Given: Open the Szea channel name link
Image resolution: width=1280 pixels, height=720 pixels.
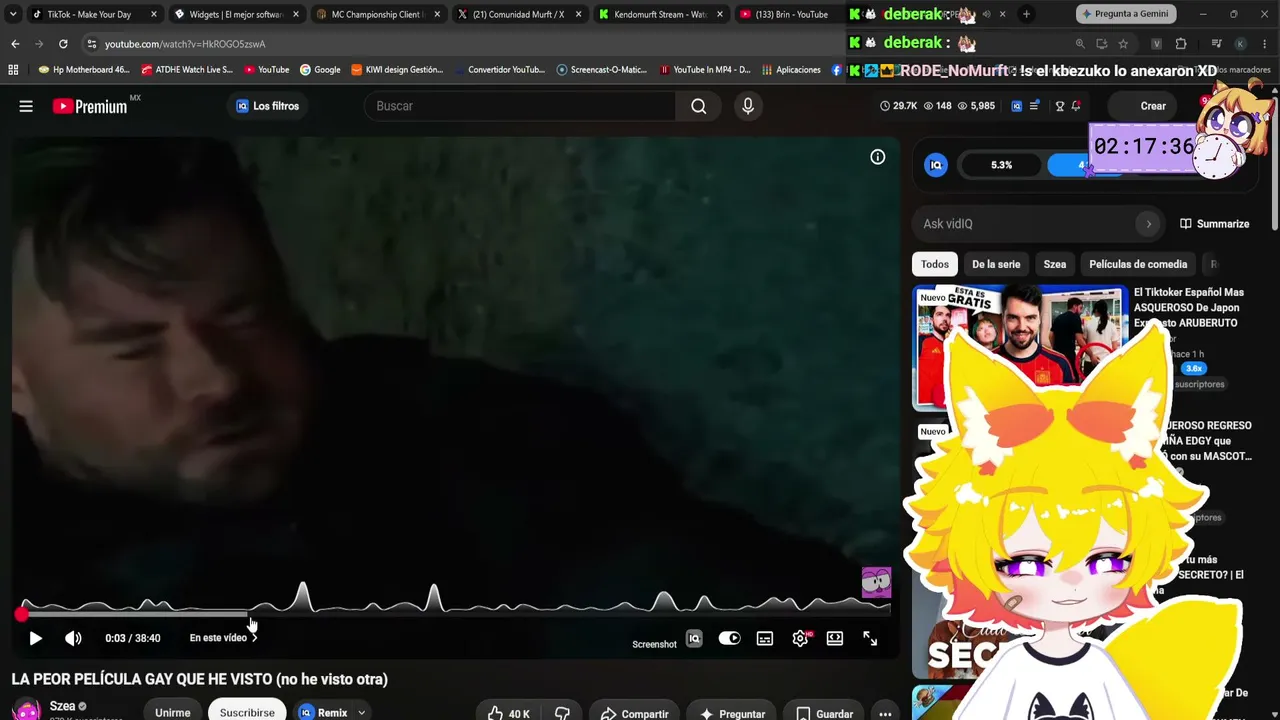Looking at the screenshot, I should tap(62, 706).
